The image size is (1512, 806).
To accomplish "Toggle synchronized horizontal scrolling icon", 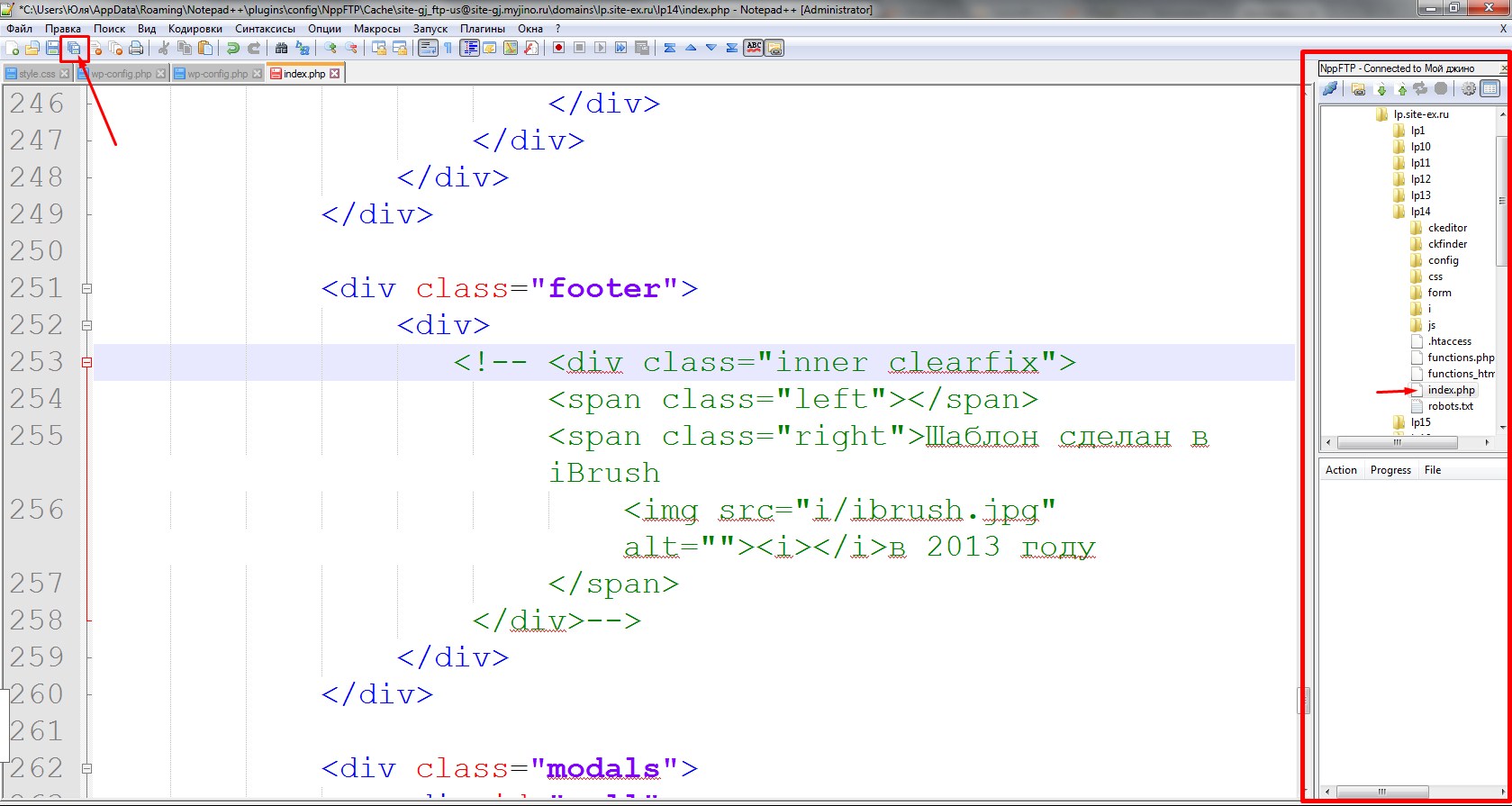I will tap(400, 48).
